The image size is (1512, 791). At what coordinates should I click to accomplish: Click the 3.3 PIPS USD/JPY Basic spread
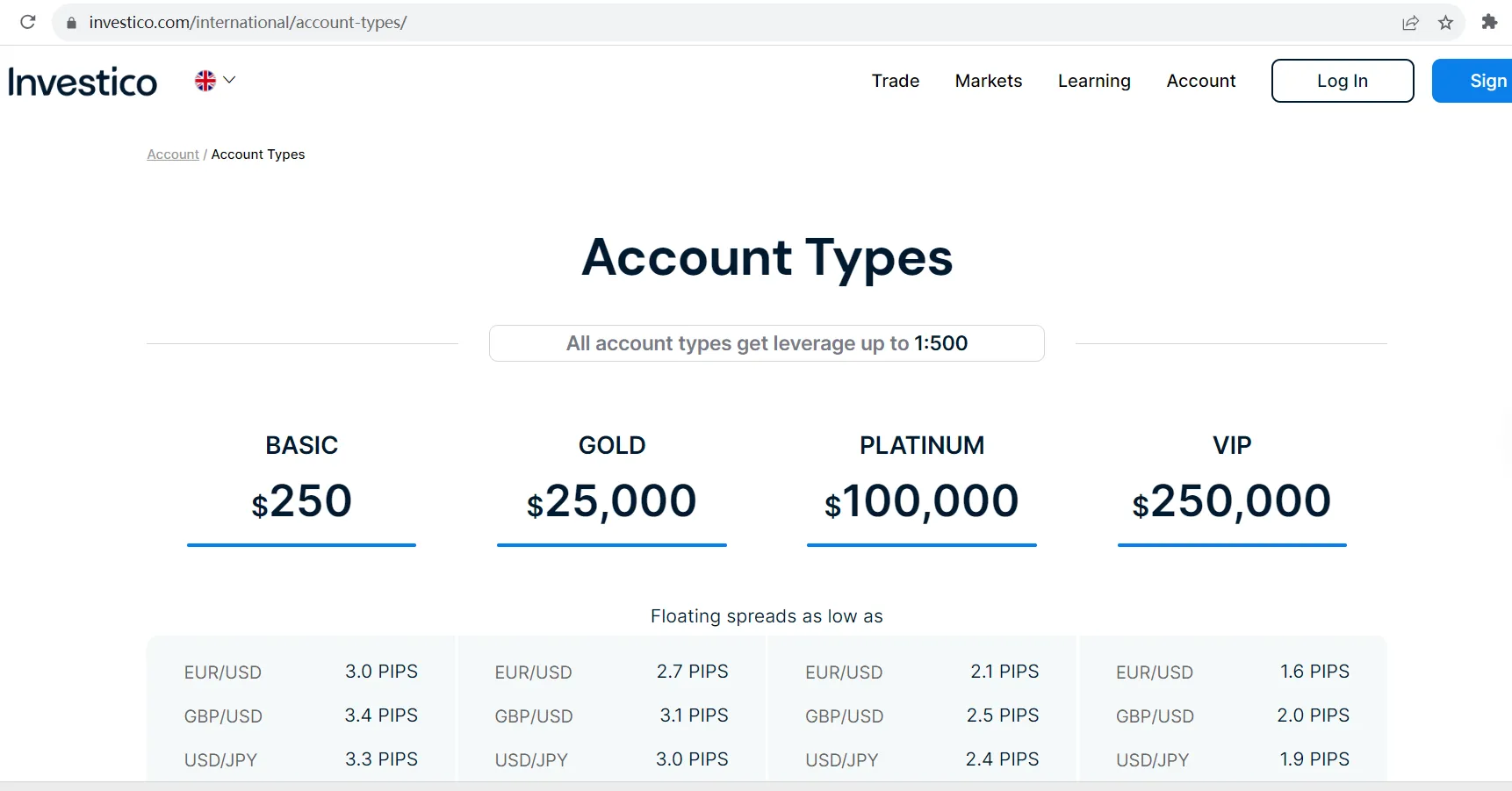[381, 759]
